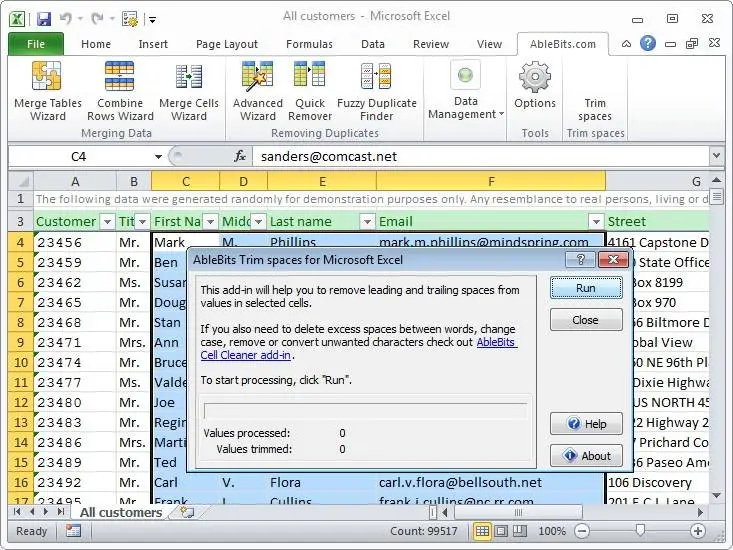Switch to Normal view icon
Screen dimensions: 733x550
(482, 531)
